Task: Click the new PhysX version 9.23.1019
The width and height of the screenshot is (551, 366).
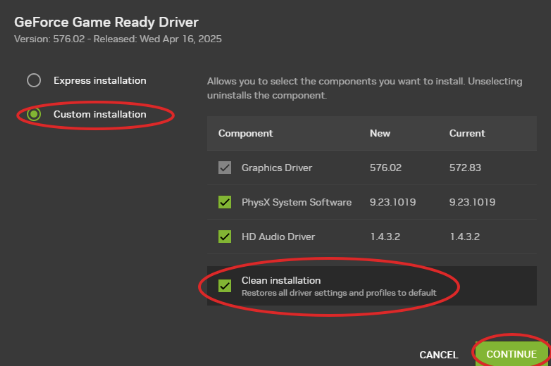Action: coord(393,202)
